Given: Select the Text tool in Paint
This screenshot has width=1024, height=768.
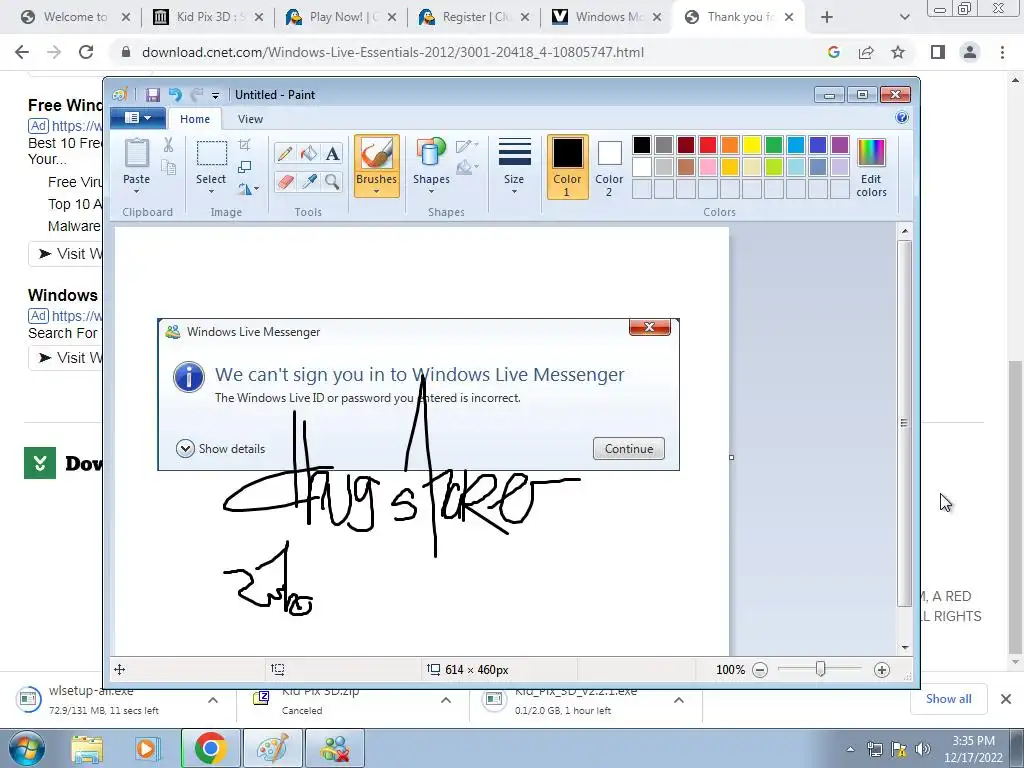Looking at the screenshot, I should [x=332, y=153].
